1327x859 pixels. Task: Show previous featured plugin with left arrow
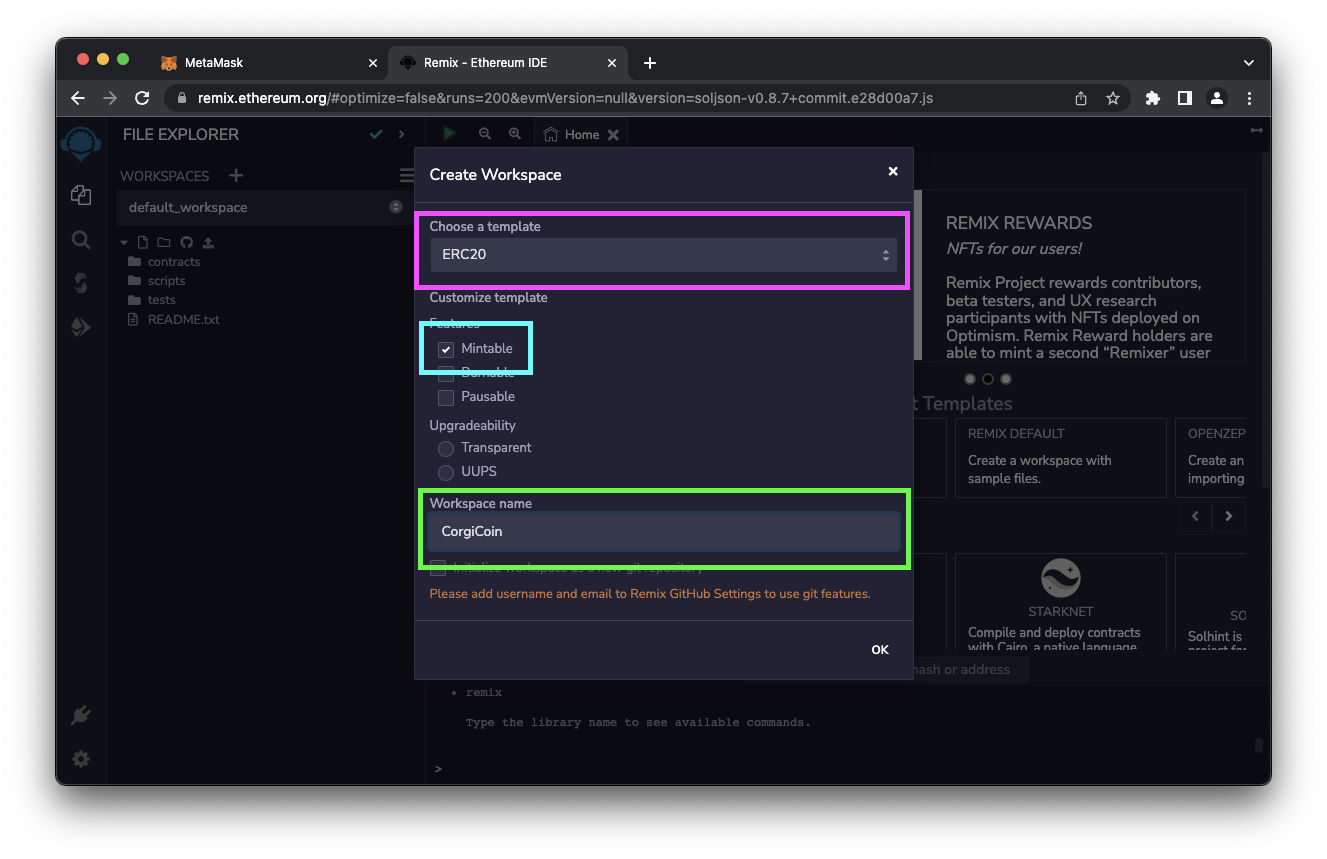[1195, 516]
